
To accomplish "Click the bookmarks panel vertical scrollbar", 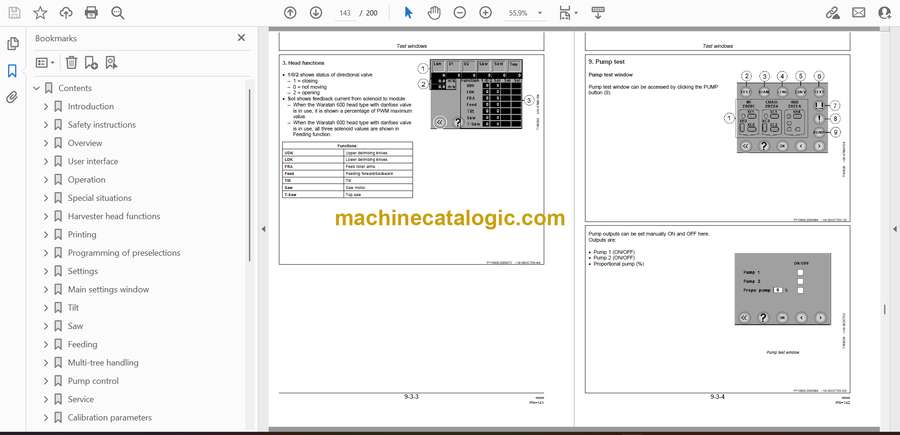I will (250, 175).
